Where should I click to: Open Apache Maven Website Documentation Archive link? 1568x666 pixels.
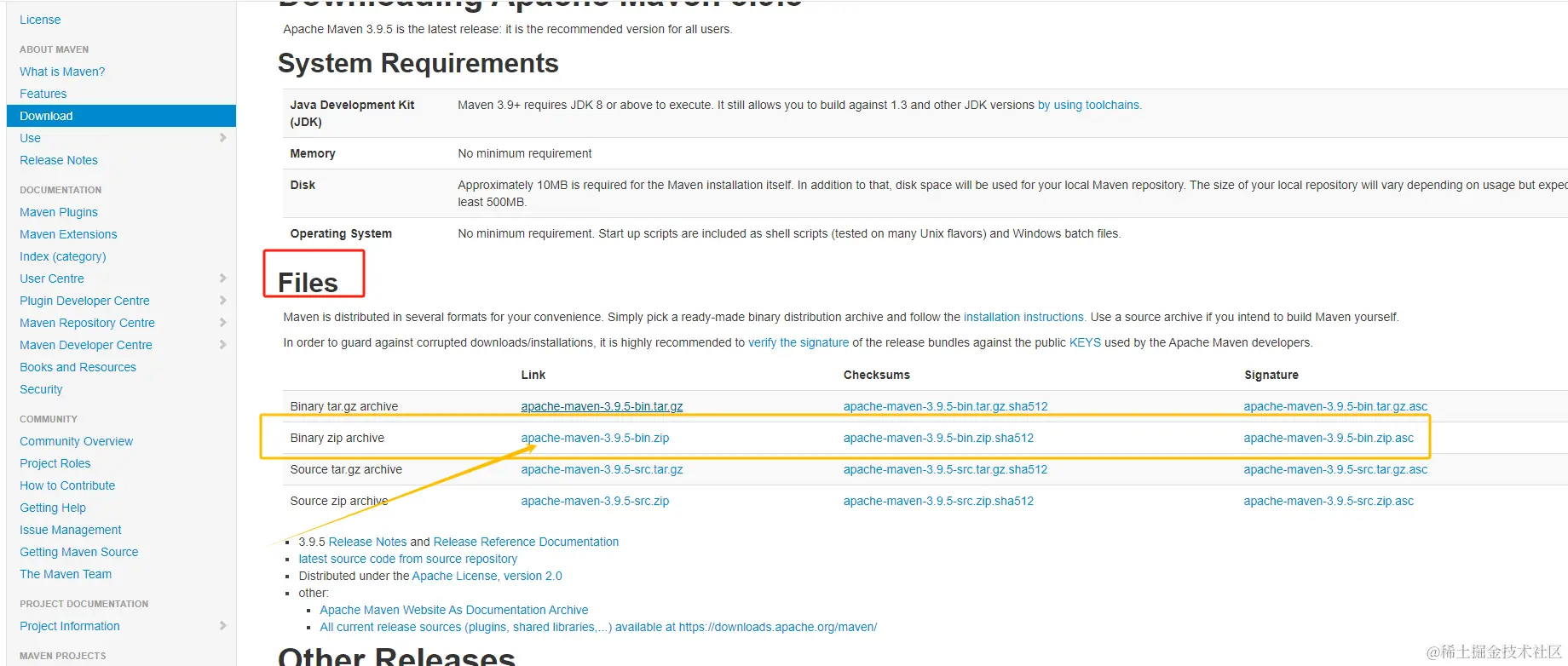pyautogui.click(x=453, y=610)
